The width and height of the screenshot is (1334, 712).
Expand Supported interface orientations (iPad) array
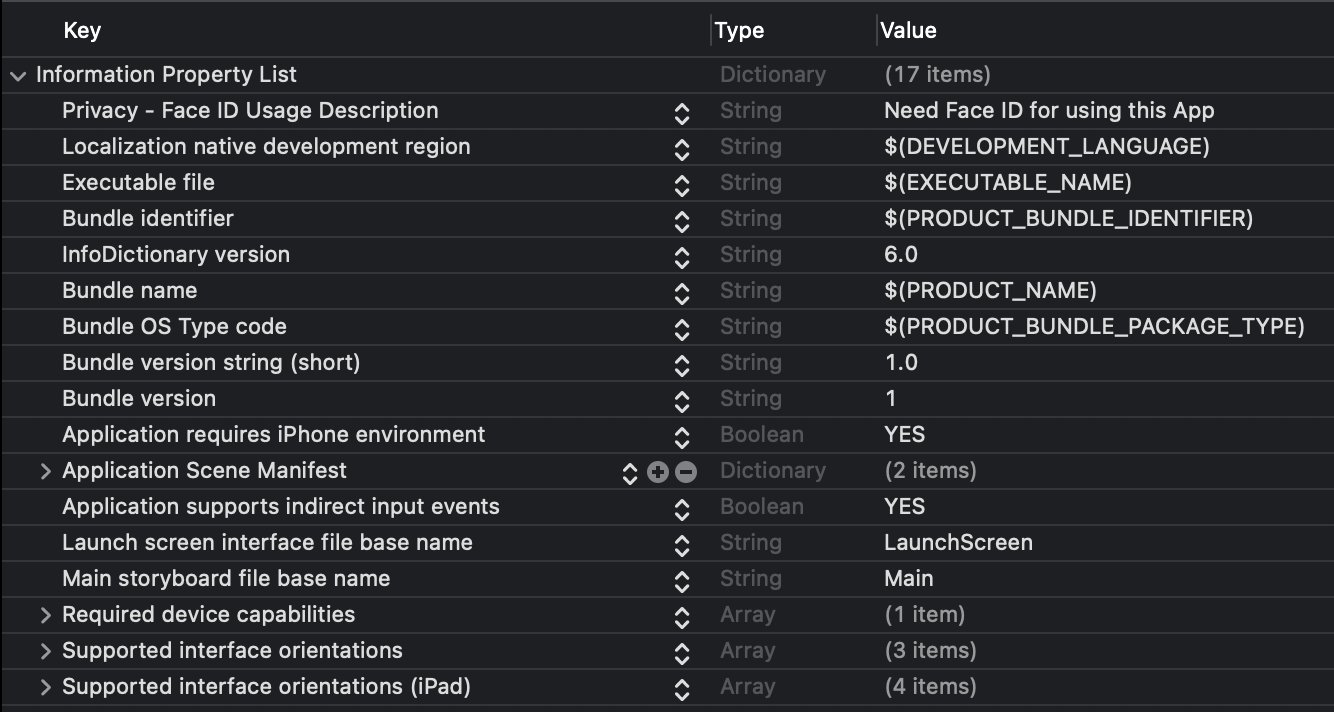[45, 688]
